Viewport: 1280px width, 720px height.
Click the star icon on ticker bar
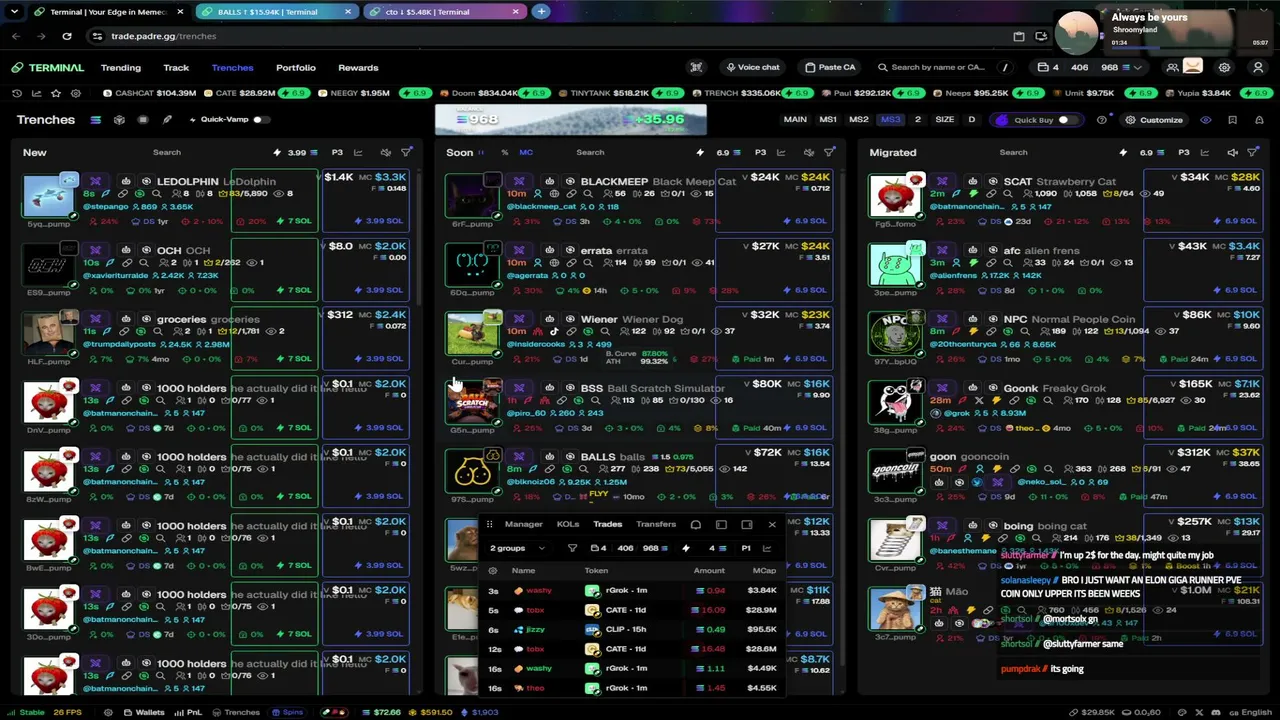click(56, 93)
